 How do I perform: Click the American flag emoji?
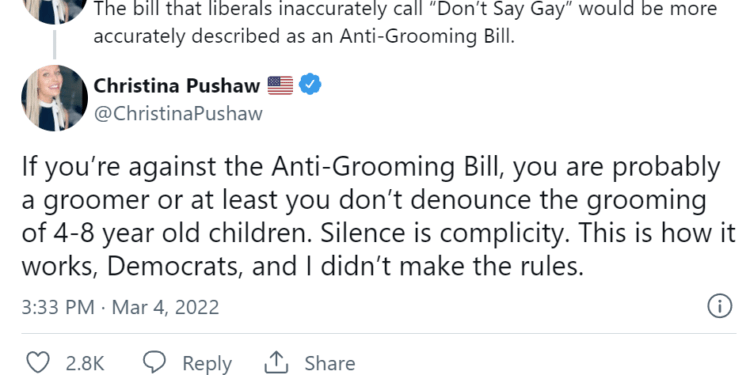(x=280, y=86)
